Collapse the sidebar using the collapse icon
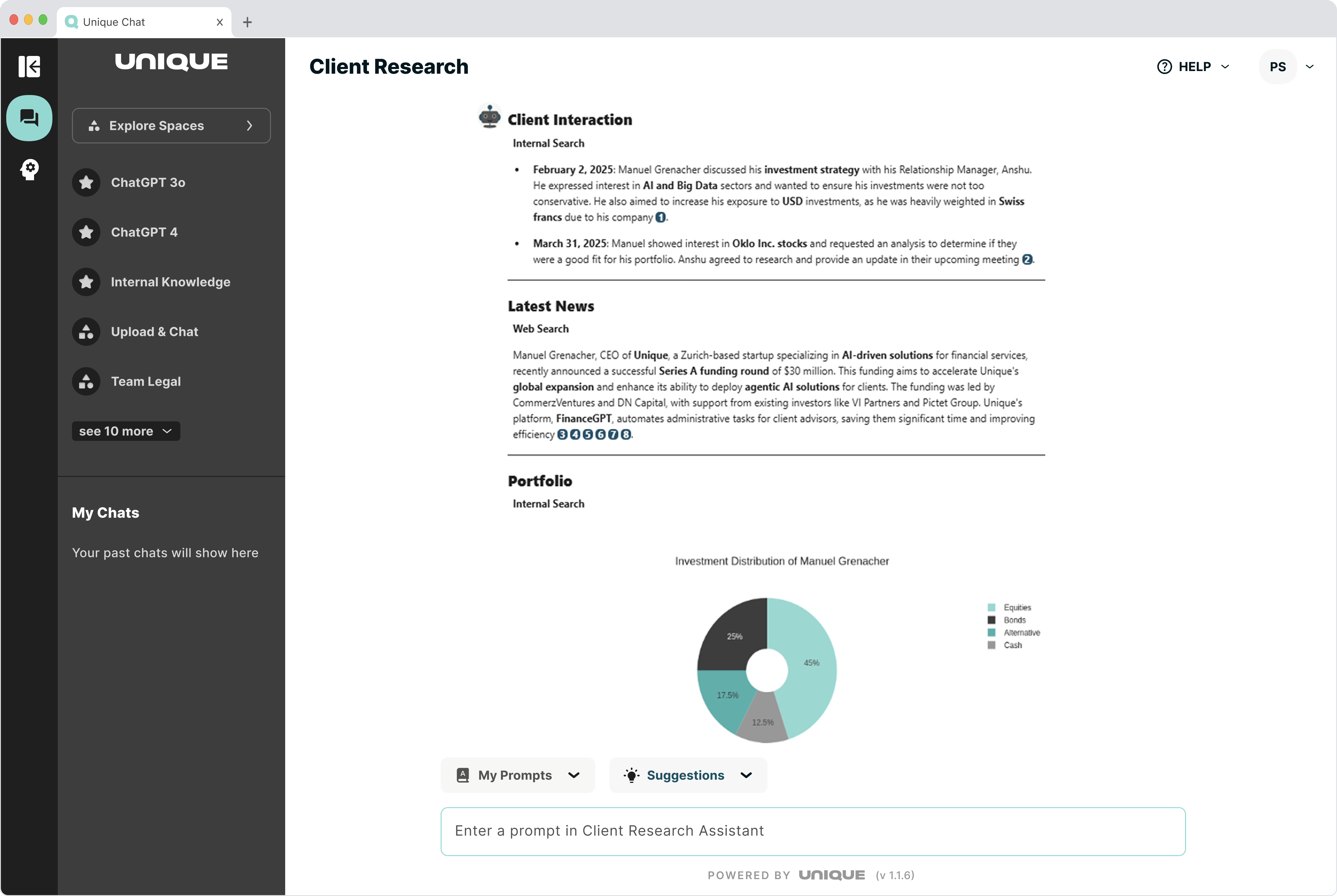Screen dimensions: 1337x896 point(30,67)
